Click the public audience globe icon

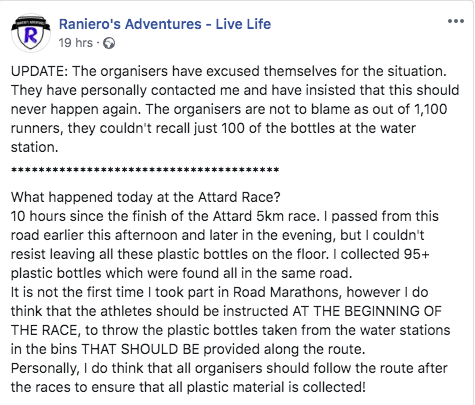click(109, 43)
